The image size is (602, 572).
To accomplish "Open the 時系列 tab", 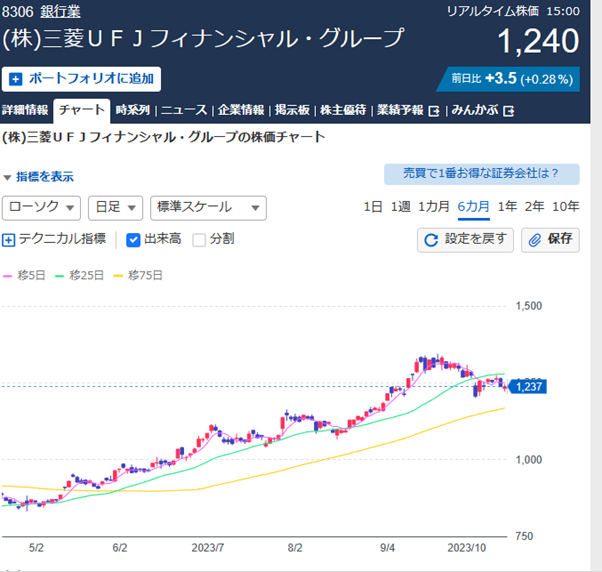I will [133, 111].
